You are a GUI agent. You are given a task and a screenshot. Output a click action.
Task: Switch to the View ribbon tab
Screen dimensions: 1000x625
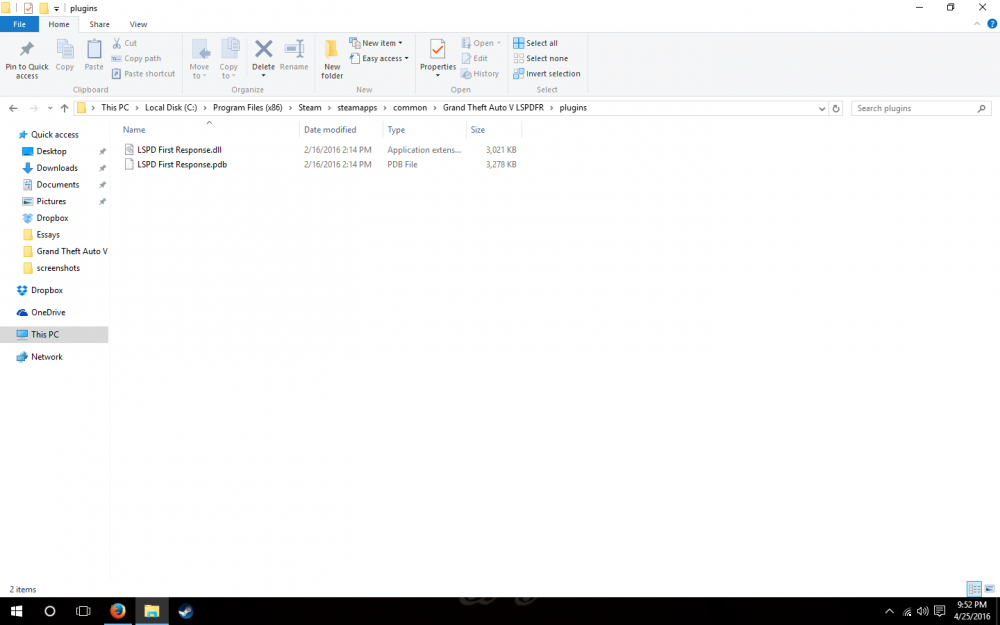pos(138,24)
